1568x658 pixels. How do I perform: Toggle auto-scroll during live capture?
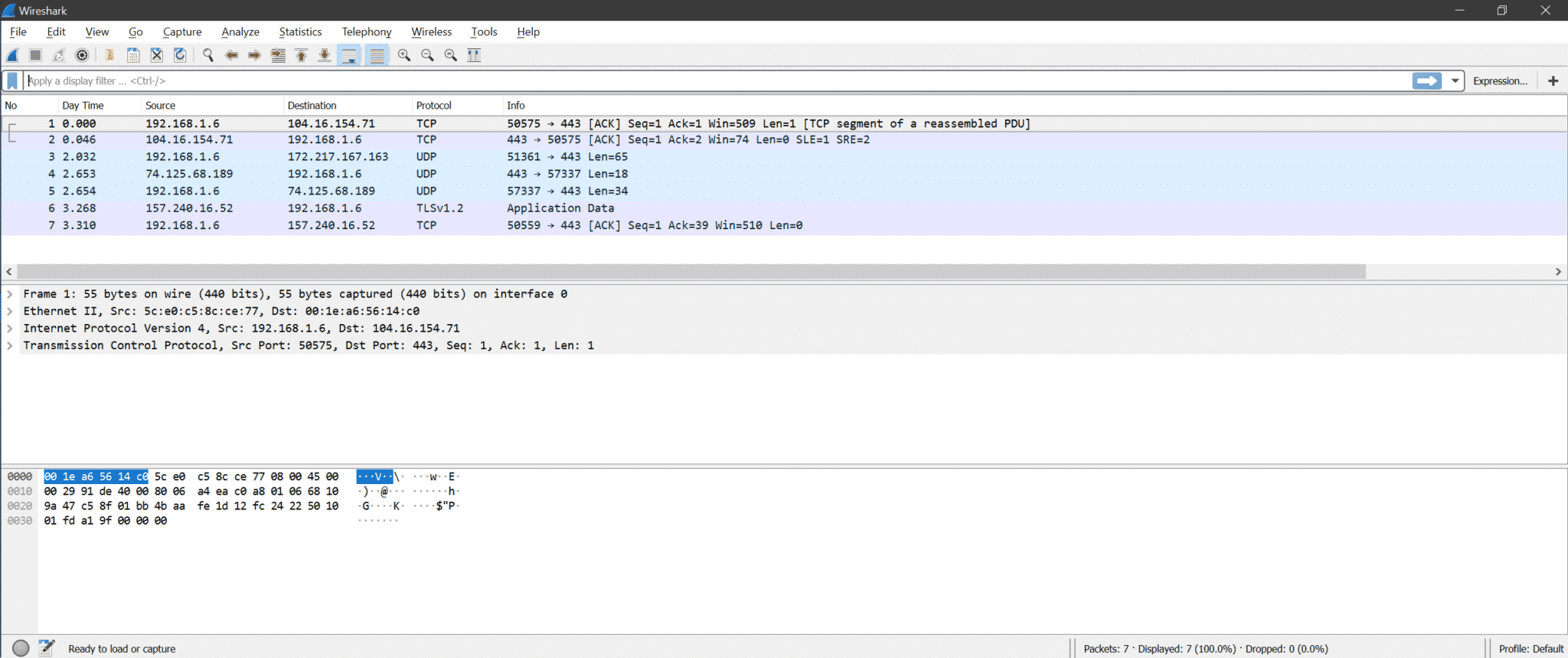pos(349,55)
